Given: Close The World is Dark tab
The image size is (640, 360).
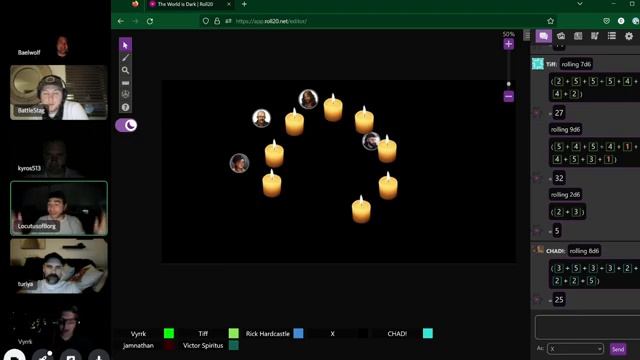Looking at the screenshot, I should (x=229, y=4).
